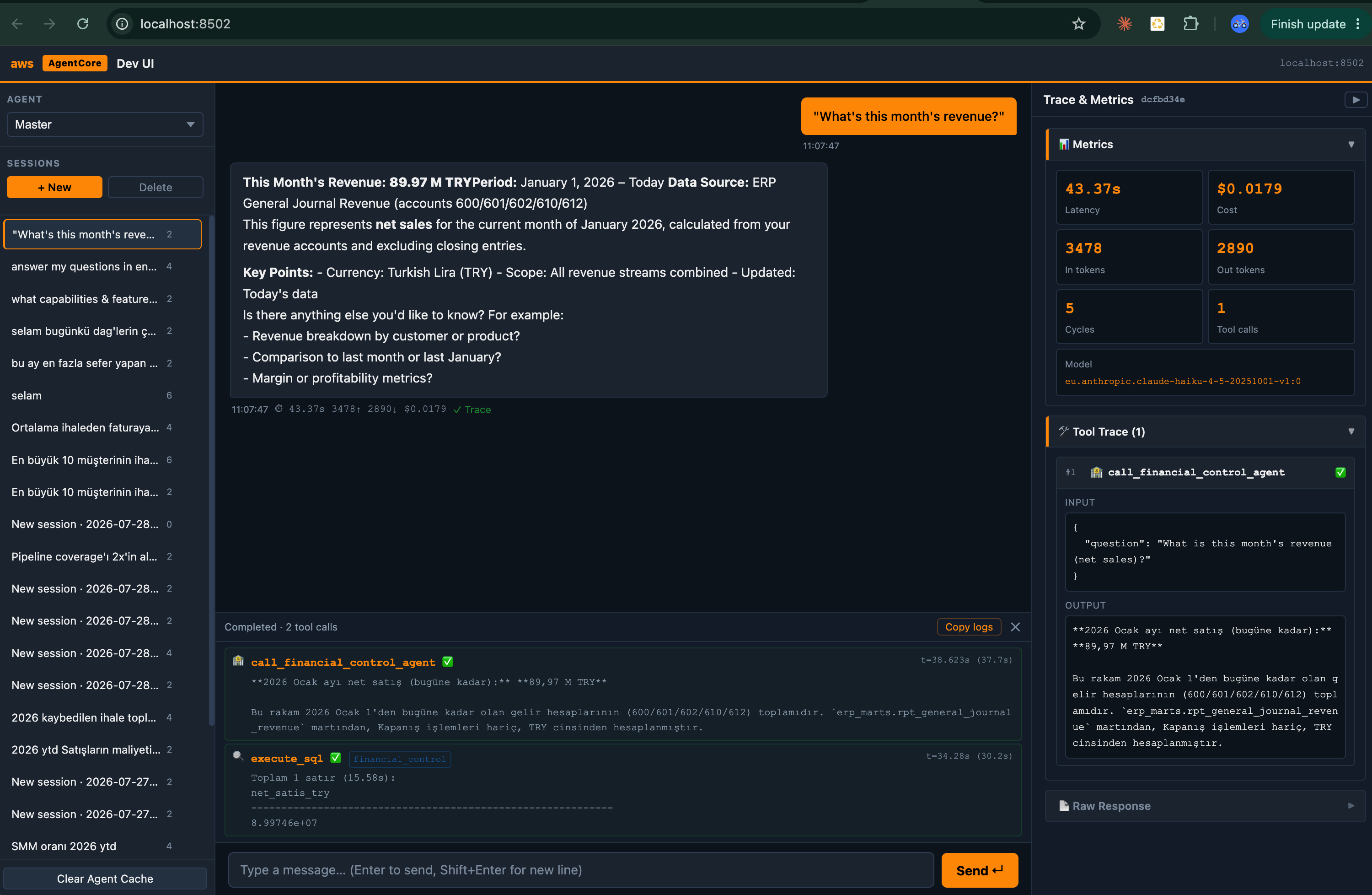1372x895 pixels.
Task: Copy logs to clipboard
Action: coord(969,627)
